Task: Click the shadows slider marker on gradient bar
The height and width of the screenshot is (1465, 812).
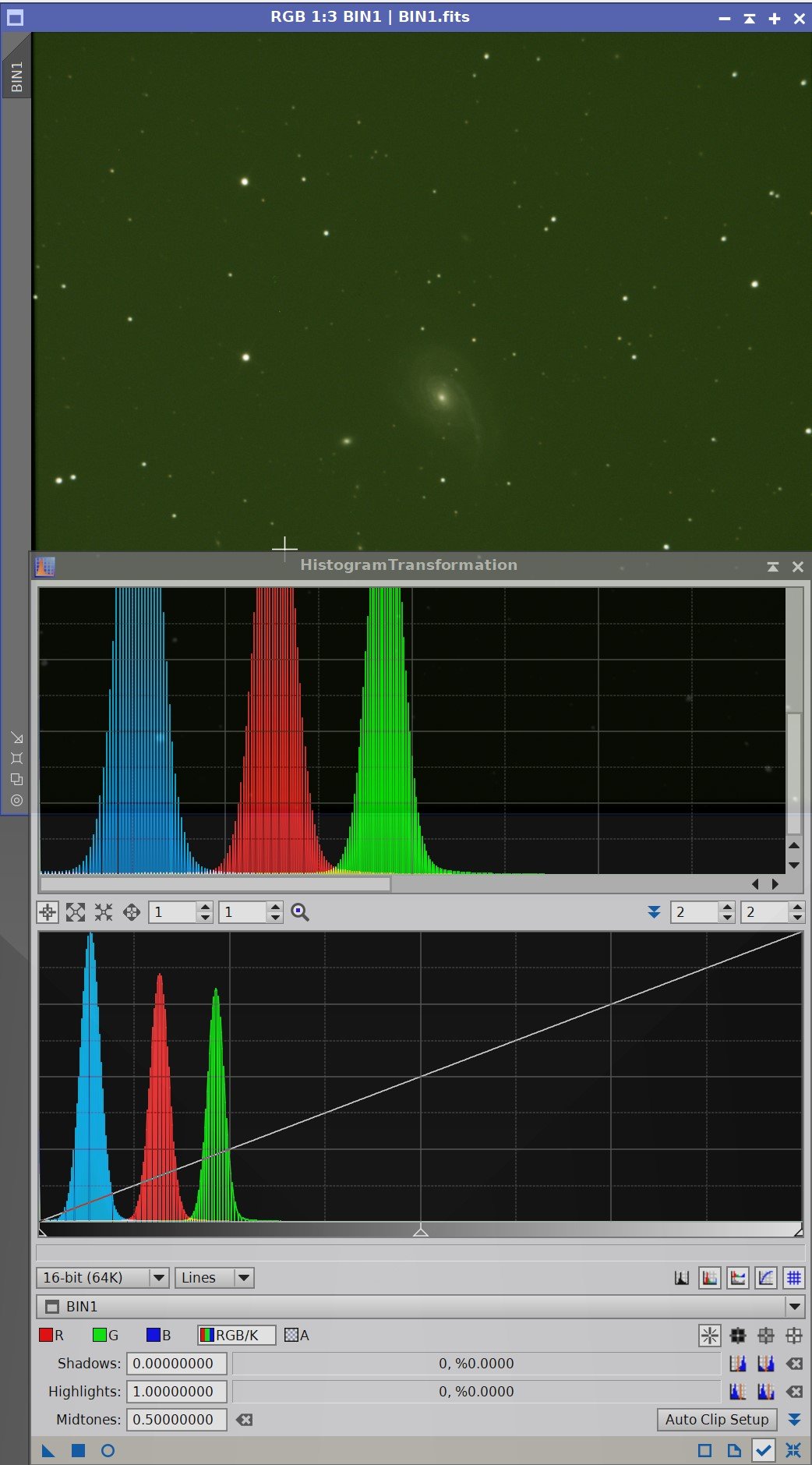Action: coord(42,1232)
